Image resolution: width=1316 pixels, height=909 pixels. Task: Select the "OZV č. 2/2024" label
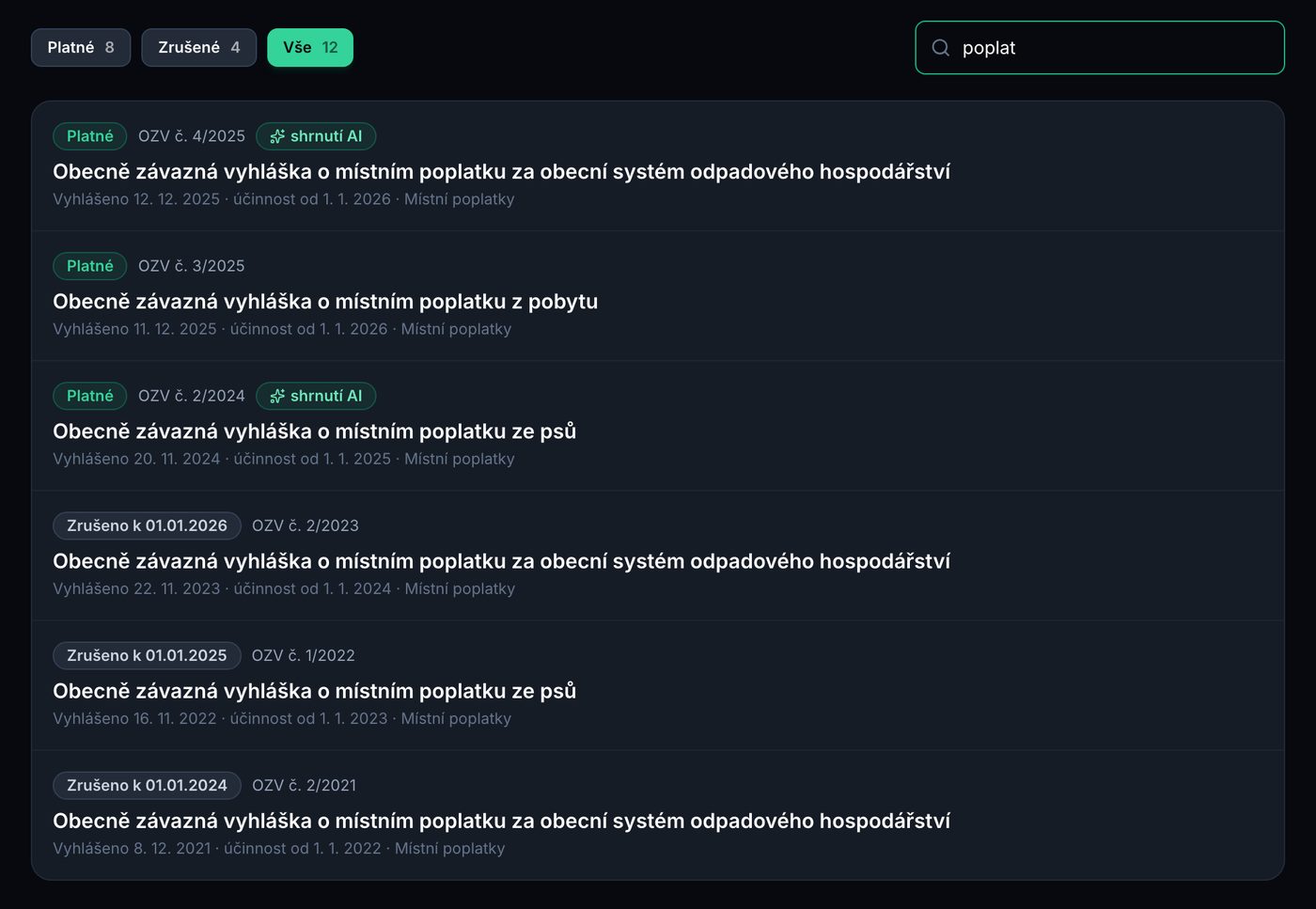[x=192, y=396]
